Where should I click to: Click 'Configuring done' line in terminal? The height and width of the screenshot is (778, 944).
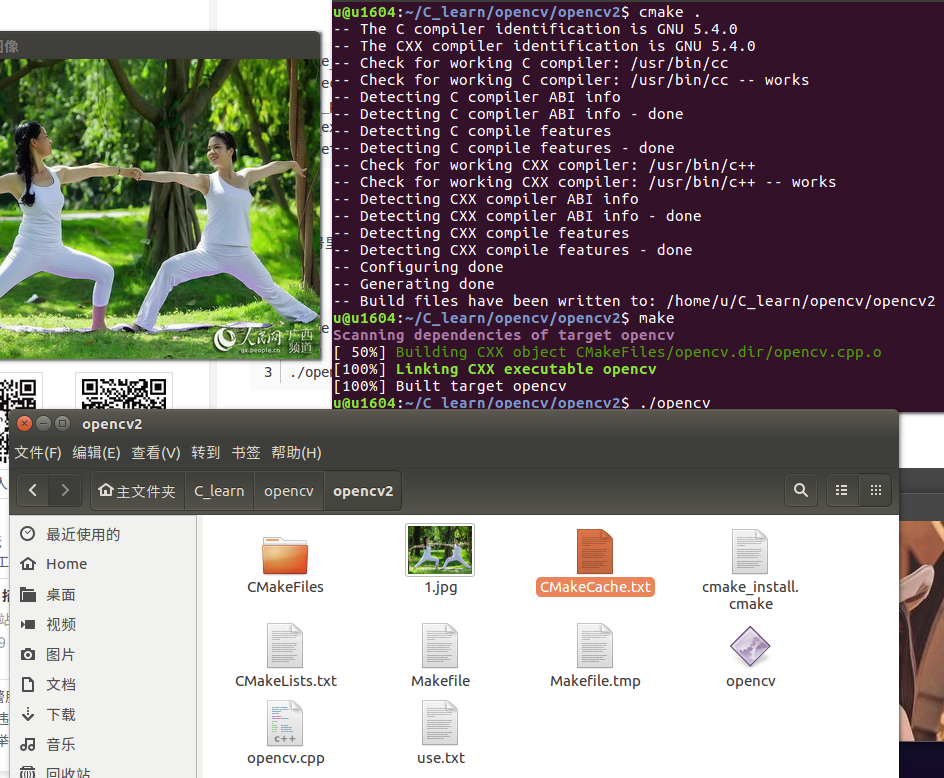(431, 267)
